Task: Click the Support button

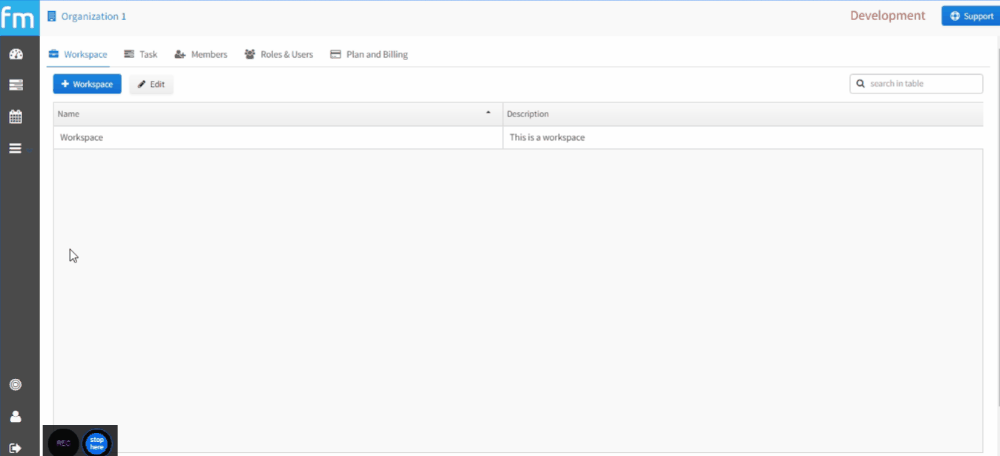Action: [x=971, y=16]
